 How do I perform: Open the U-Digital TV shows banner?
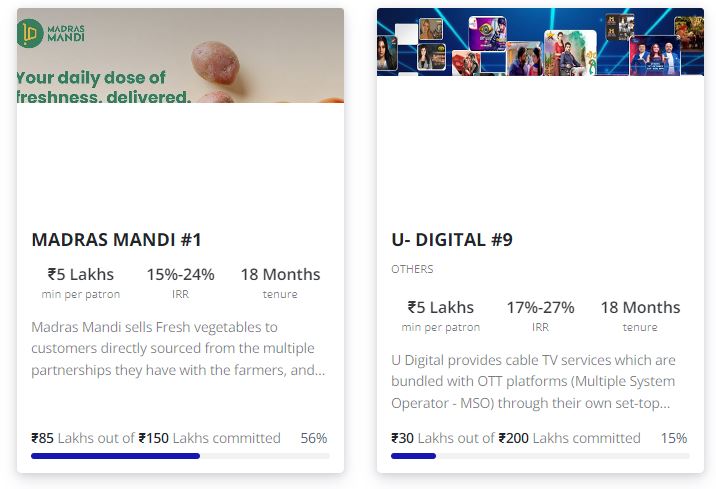pyautogui.click(x=540, y=42)
